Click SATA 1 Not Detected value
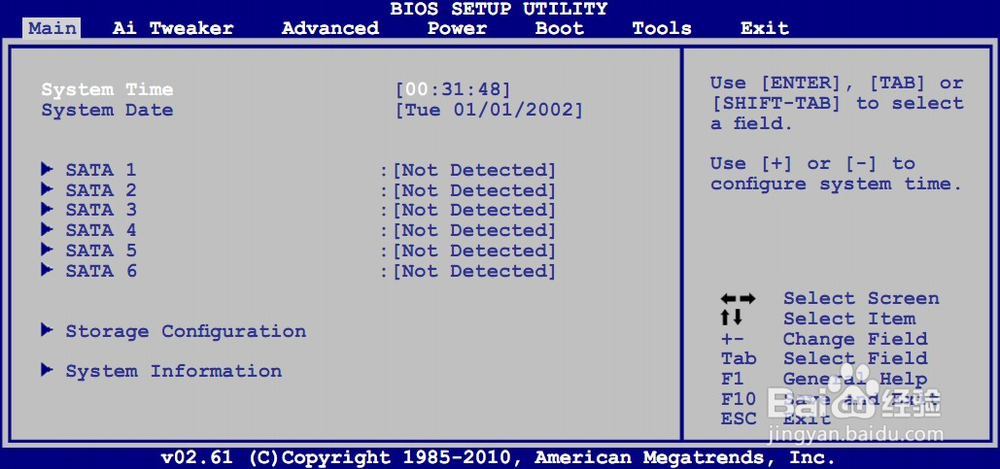The image size is (1000, 469). pos(474,170)
